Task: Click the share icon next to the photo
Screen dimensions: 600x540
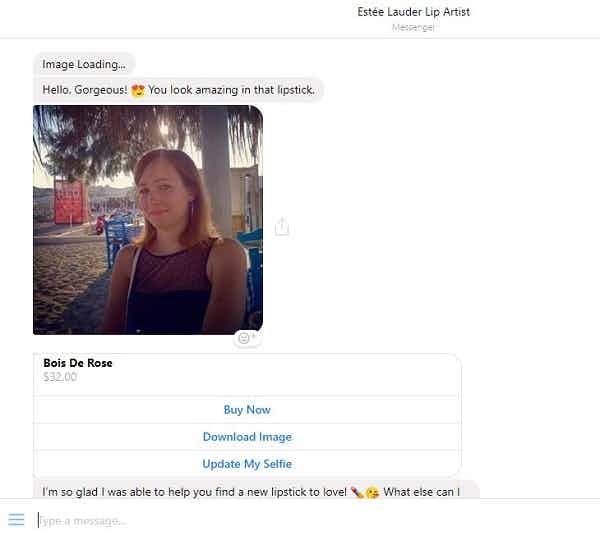Action: pyautogui.click(x=282, y=227)
